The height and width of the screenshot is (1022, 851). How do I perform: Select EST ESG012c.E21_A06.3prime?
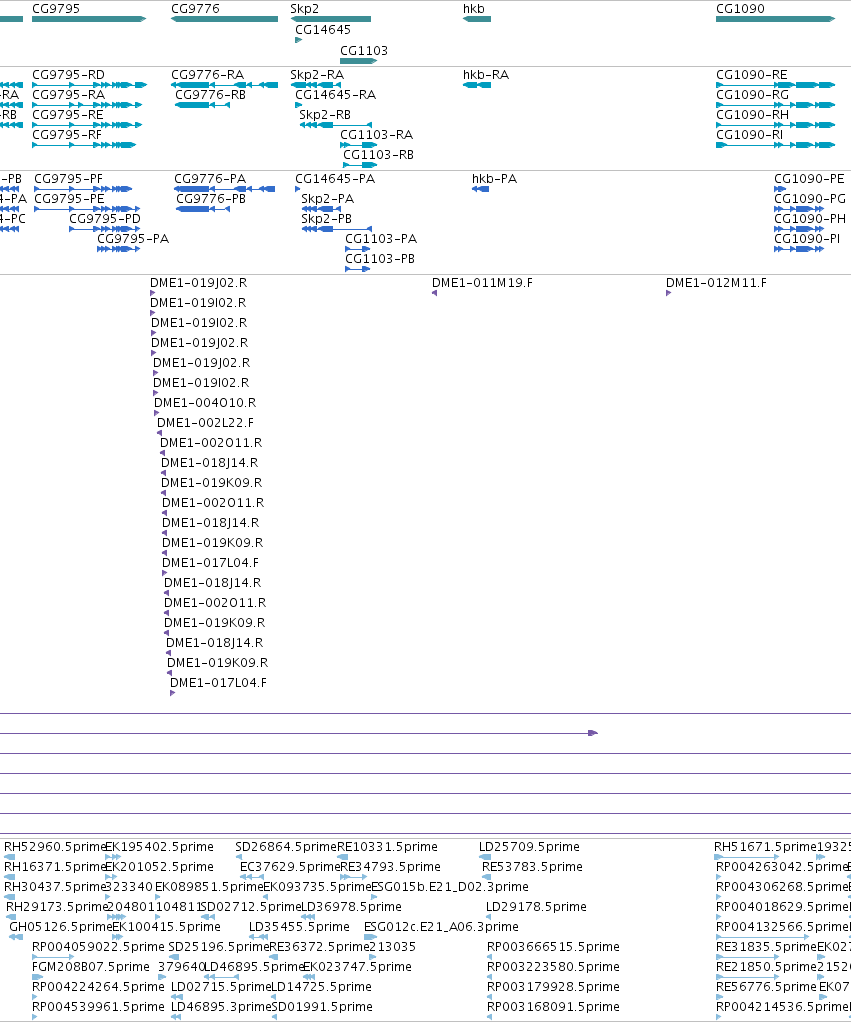(x=441, y=927)
